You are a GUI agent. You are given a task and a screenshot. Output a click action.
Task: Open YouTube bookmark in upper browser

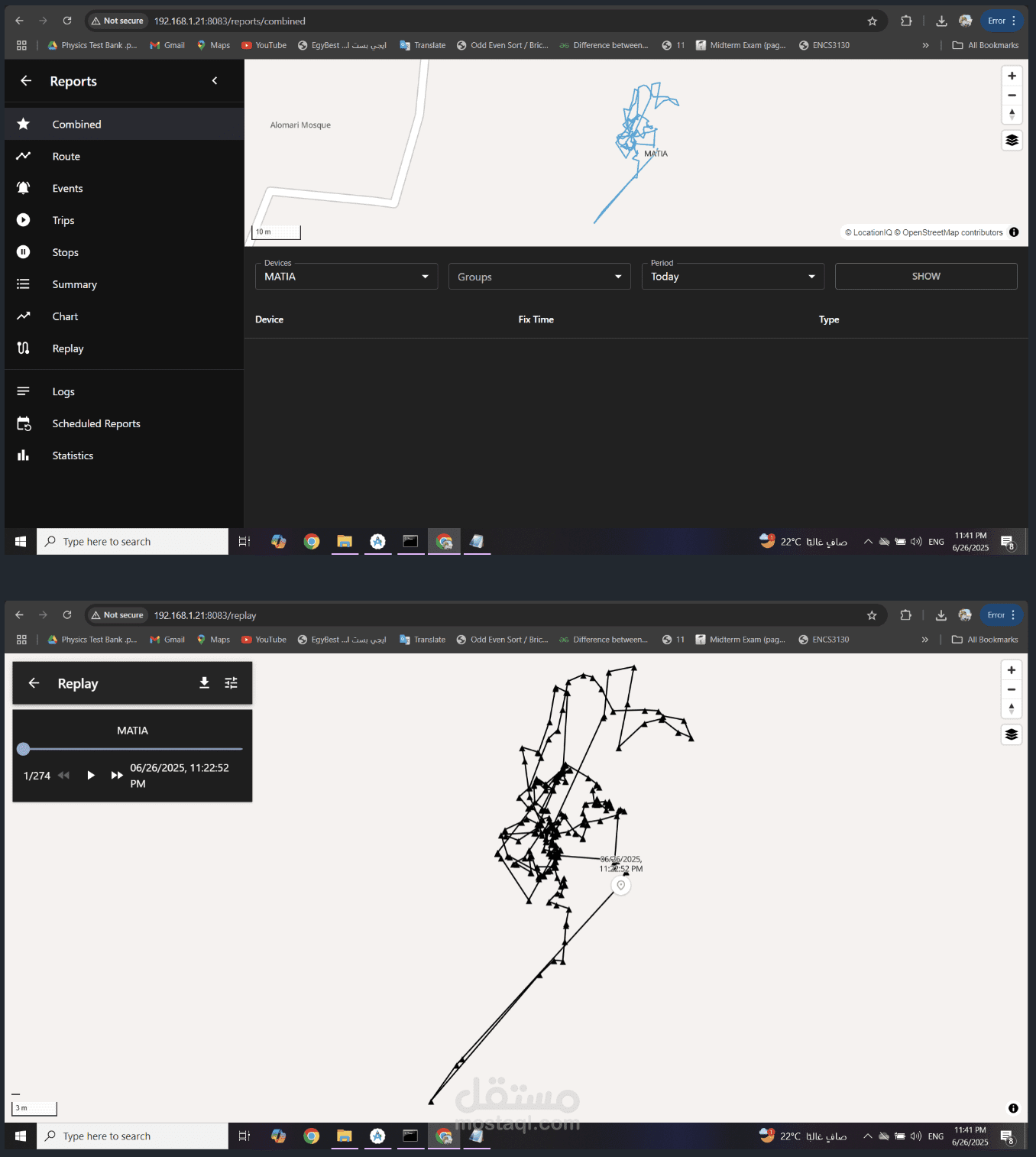264,45
